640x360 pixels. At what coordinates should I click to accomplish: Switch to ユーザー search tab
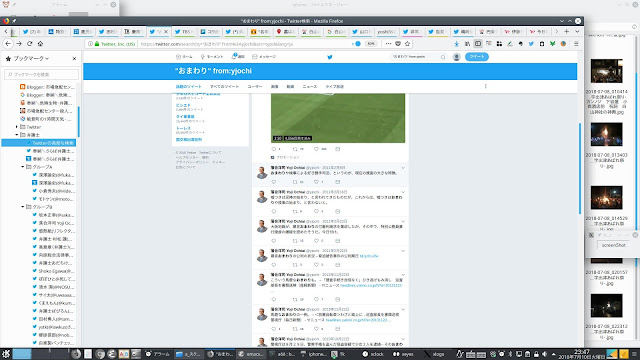[255, 87]
